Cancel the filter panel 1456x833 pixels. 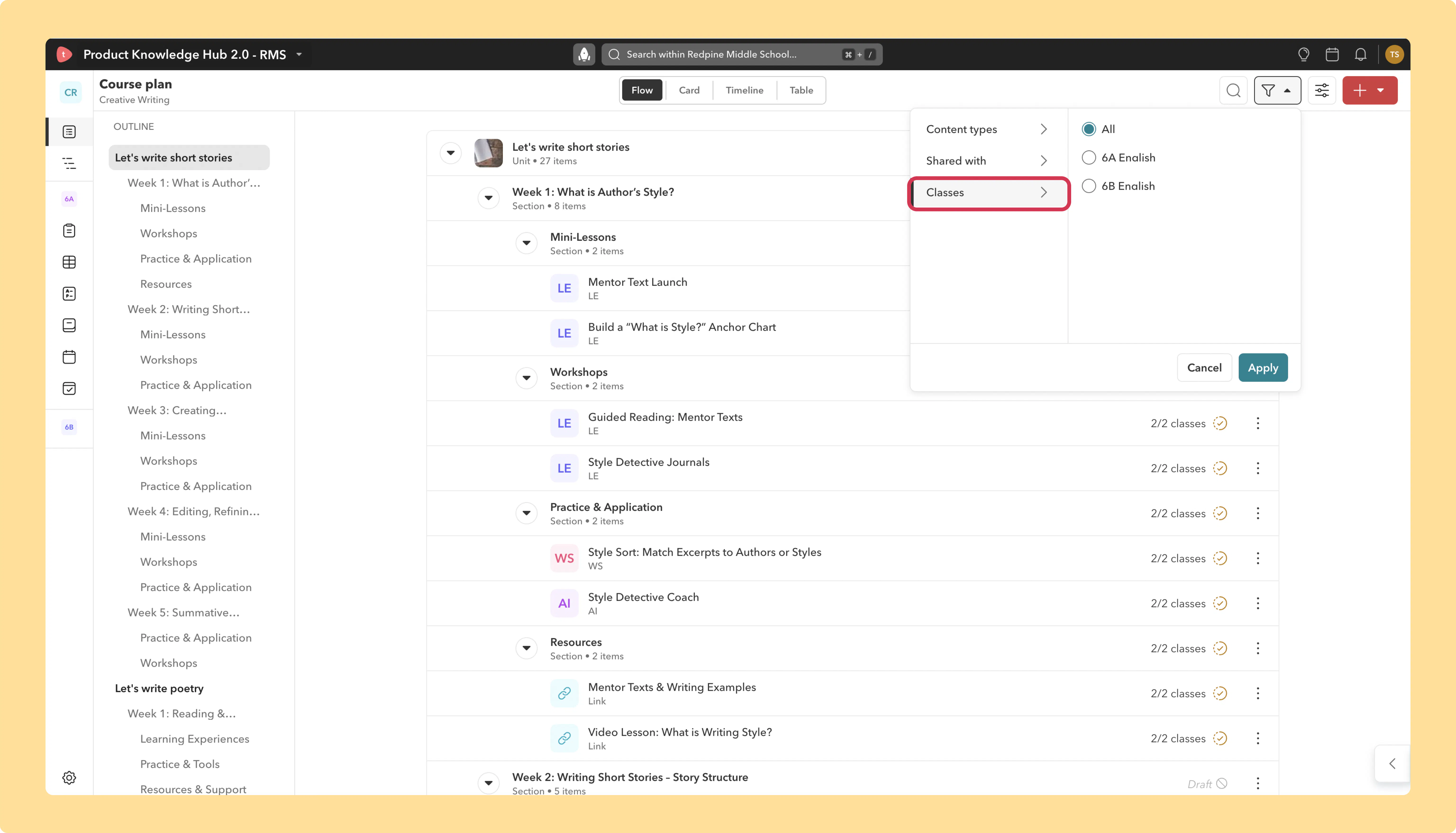pyautogui.click(x=1204, y=368)
